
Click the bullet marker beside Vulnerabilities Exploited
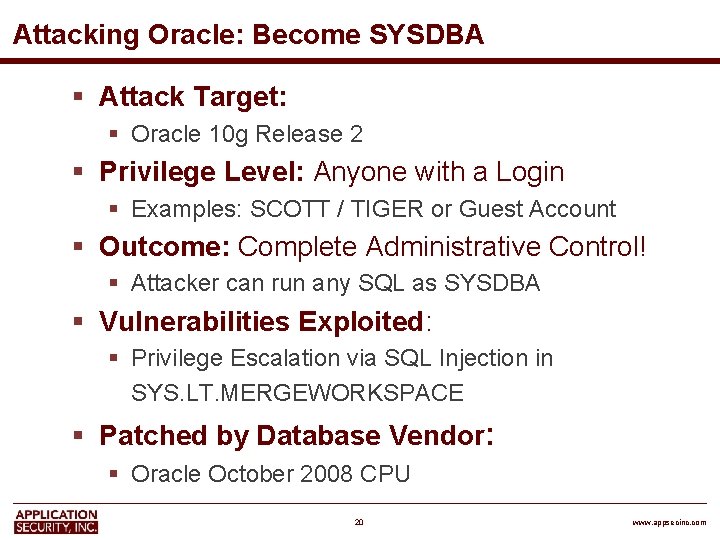78,322
